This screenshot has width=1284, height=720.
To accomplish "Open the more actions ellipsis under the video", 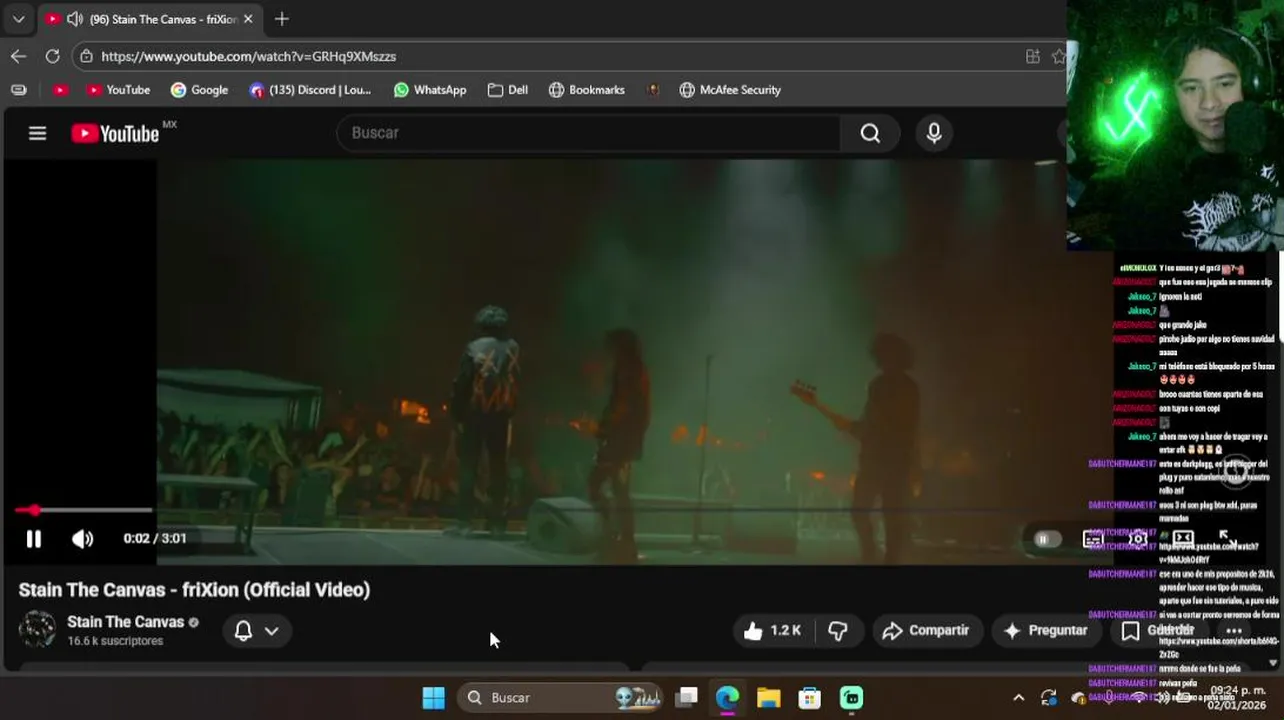I will [1233, 631].
